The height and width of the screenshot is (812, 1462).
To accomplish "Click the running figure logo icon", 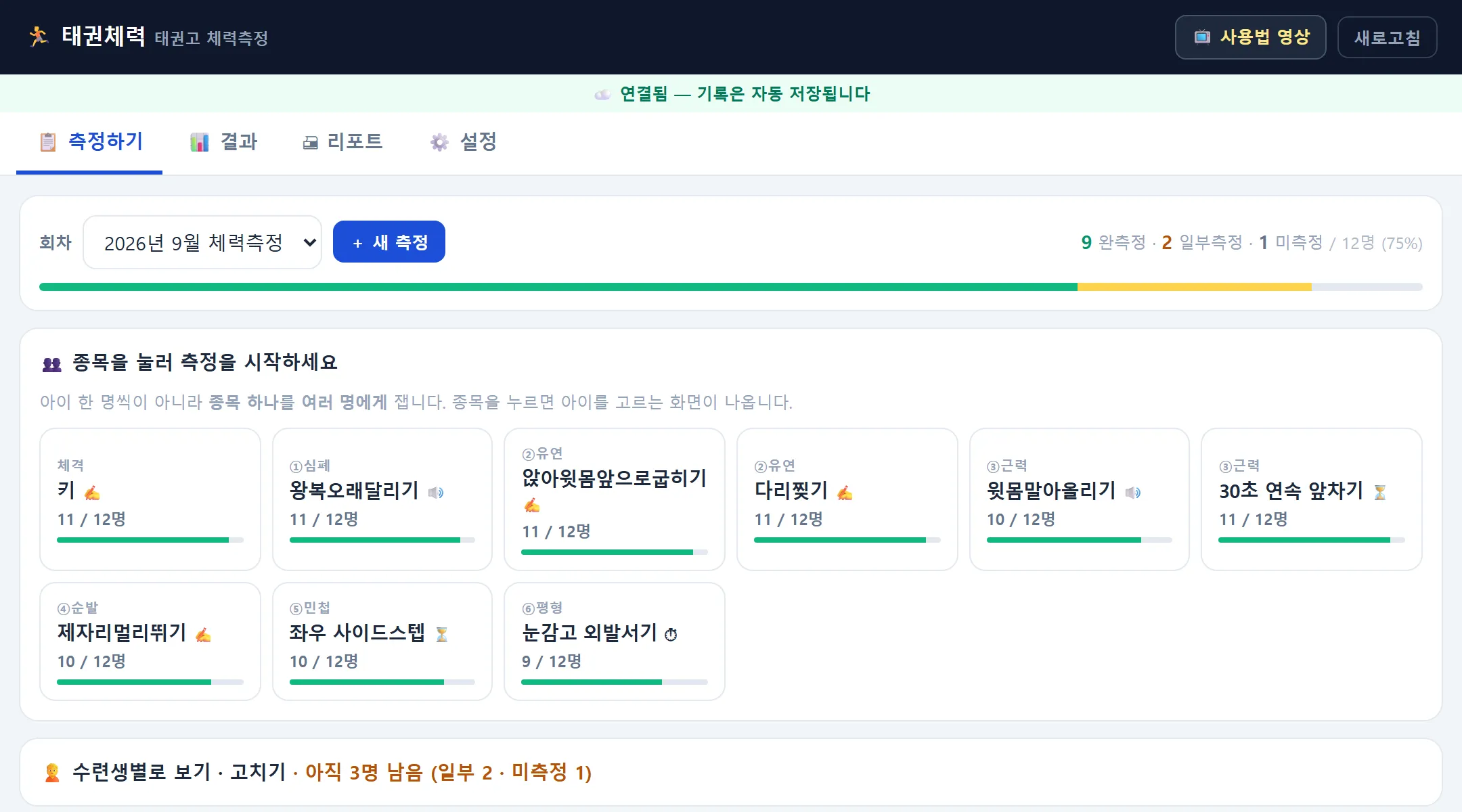I will (x=39, y=37).
